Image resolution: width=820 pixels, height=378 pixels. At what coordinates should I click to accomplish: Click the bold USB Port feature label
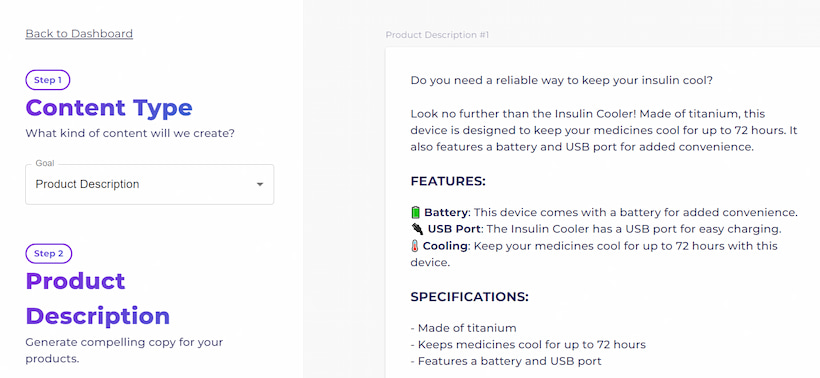click(x=453, y=229)
